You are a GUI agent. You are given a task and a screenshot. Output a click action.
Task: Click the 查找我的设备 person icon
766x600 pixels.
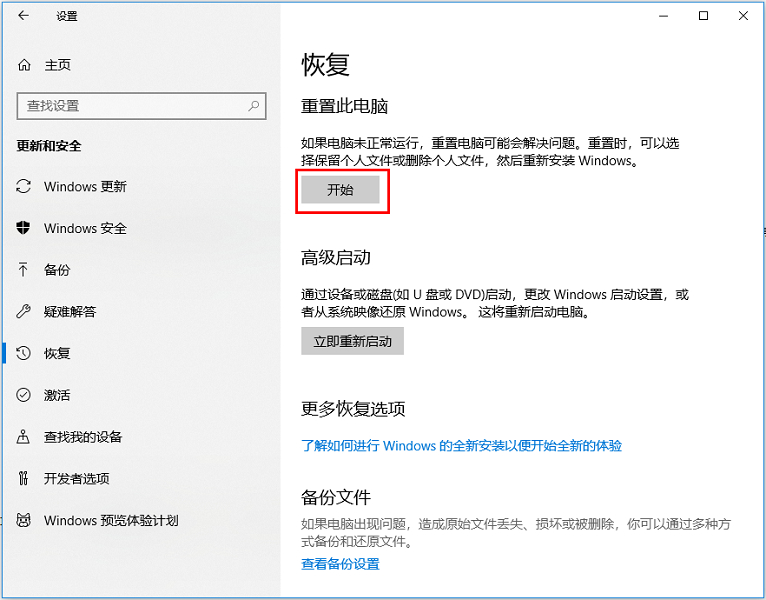tap(24, 437)
